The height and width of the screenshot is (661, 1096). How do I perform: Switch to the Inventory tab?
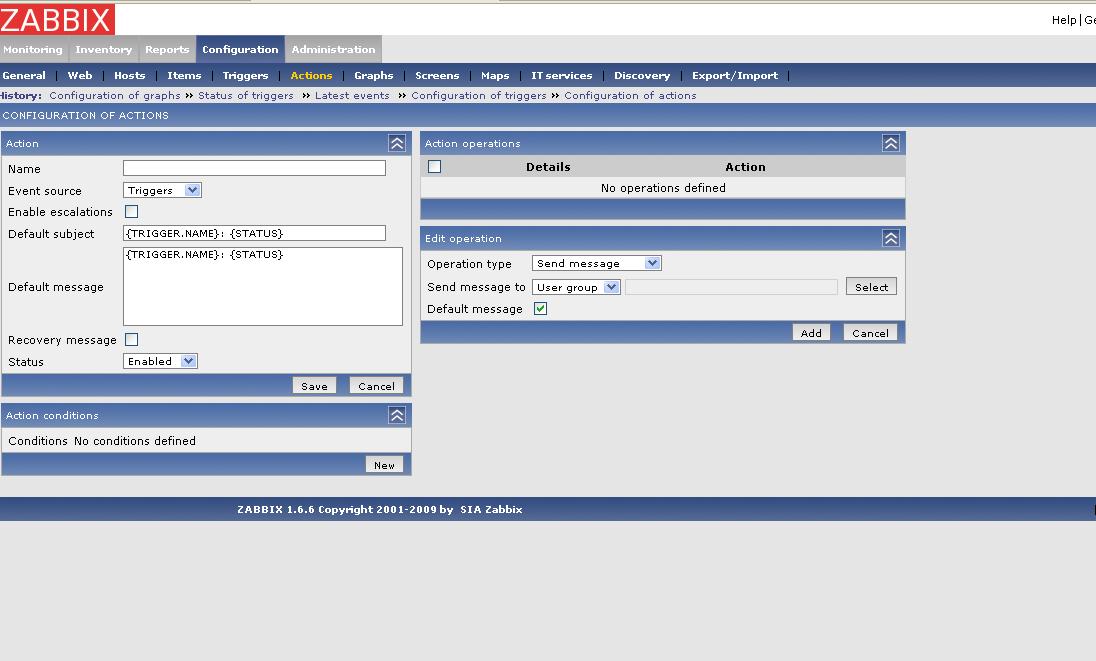point(103,50)
